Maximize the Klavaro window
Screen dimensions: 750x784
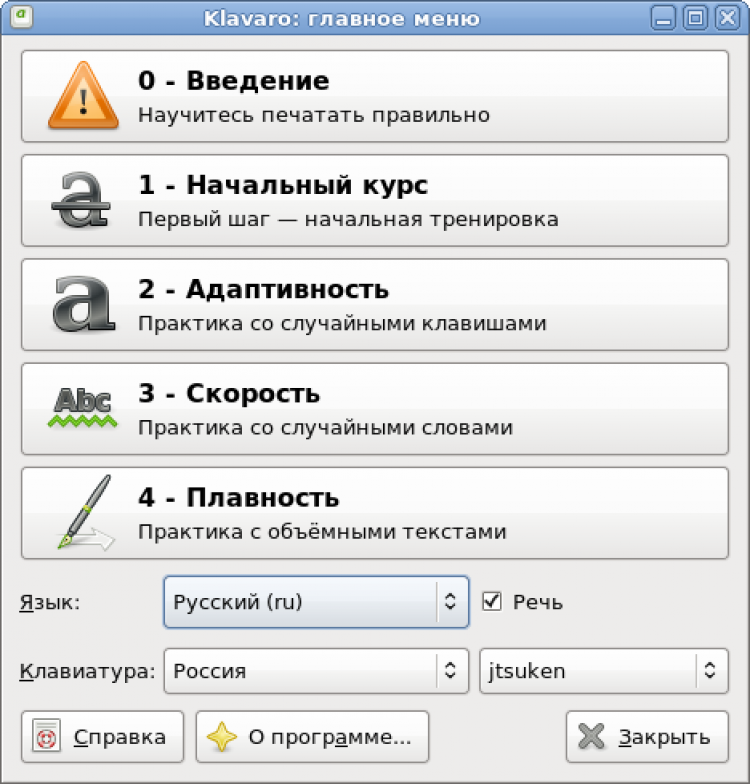tap(696, 18)
